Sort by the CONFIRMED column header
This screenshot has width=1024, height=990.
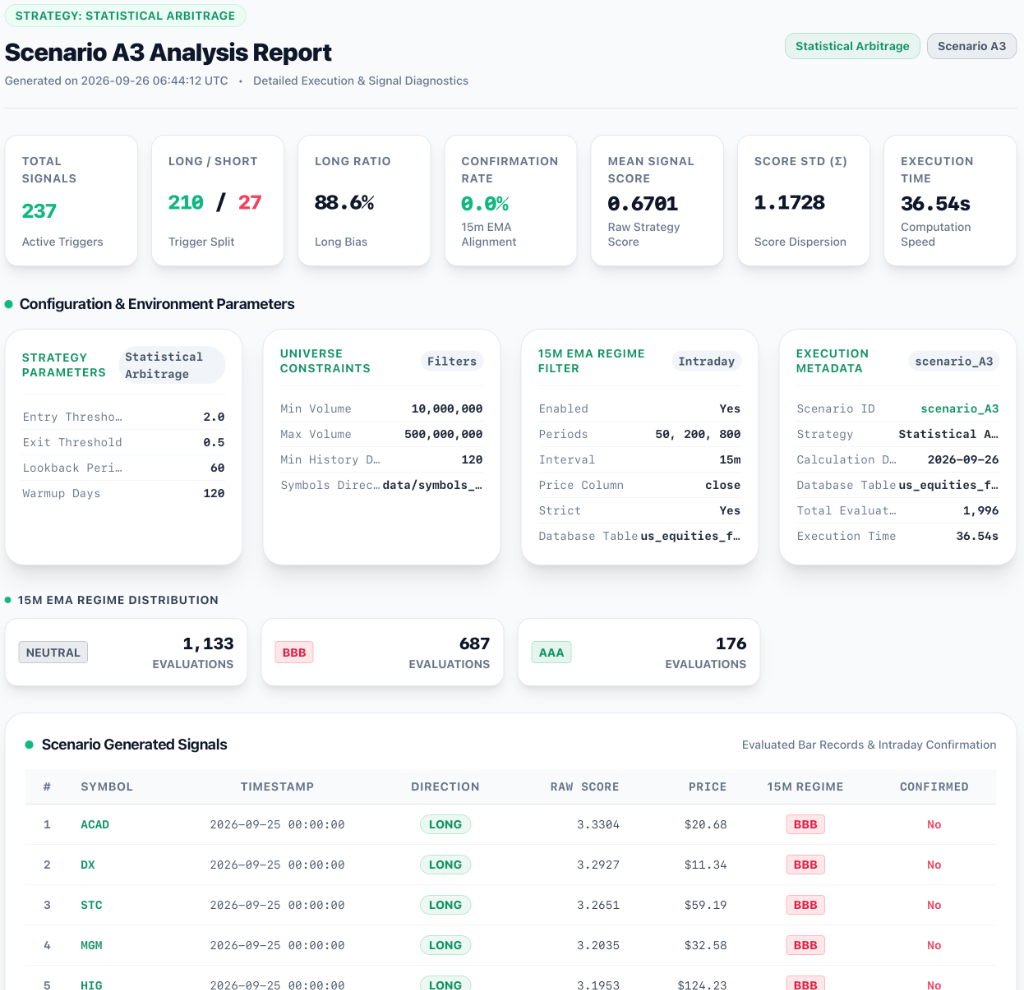tap(934, 787)
